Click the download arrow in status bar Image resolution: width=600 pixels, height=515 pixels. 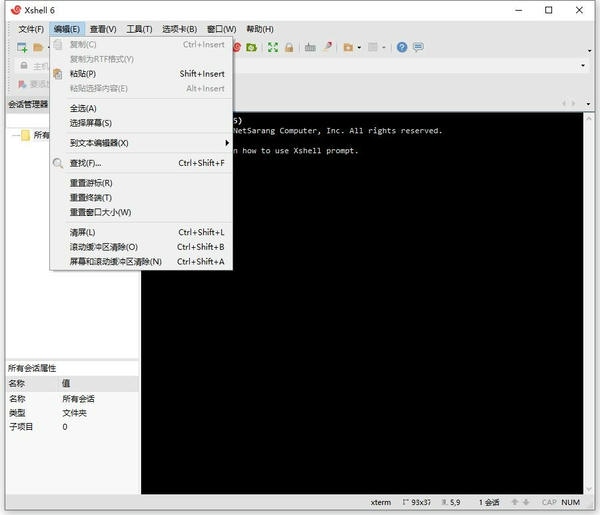point(526,502)
